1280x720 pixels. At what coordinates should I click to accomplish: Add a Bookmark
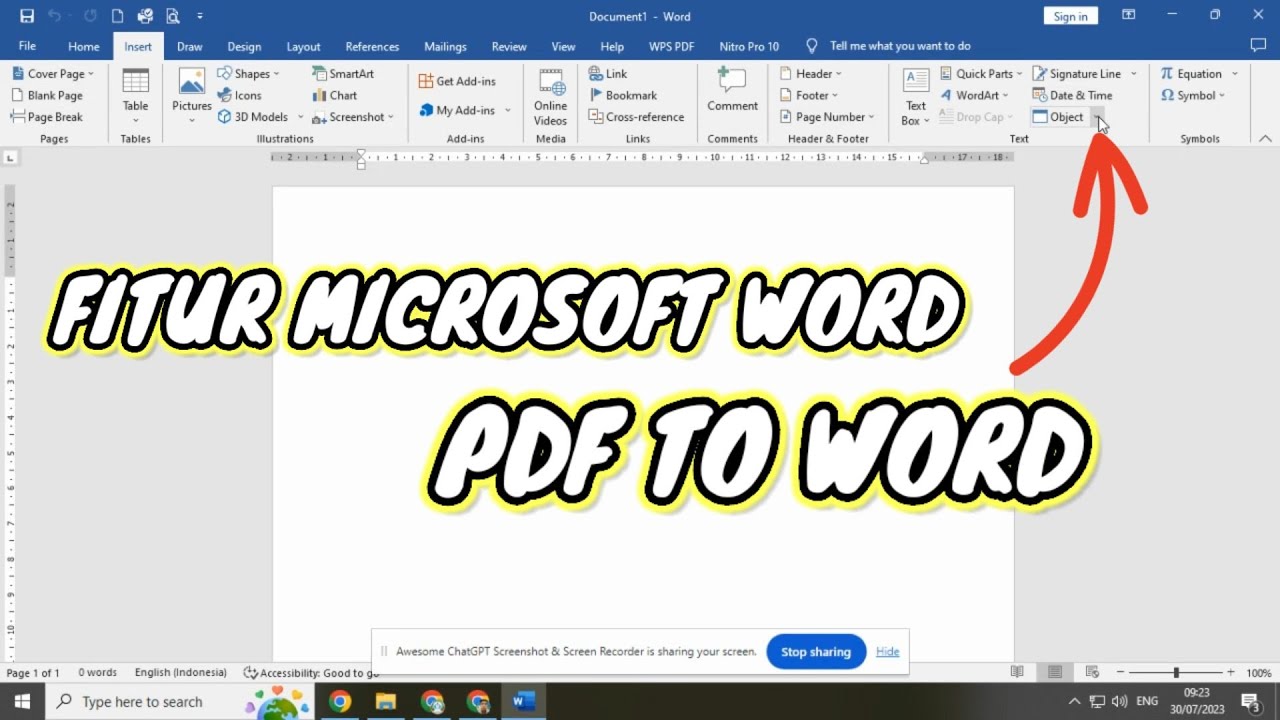pos(622,95)
